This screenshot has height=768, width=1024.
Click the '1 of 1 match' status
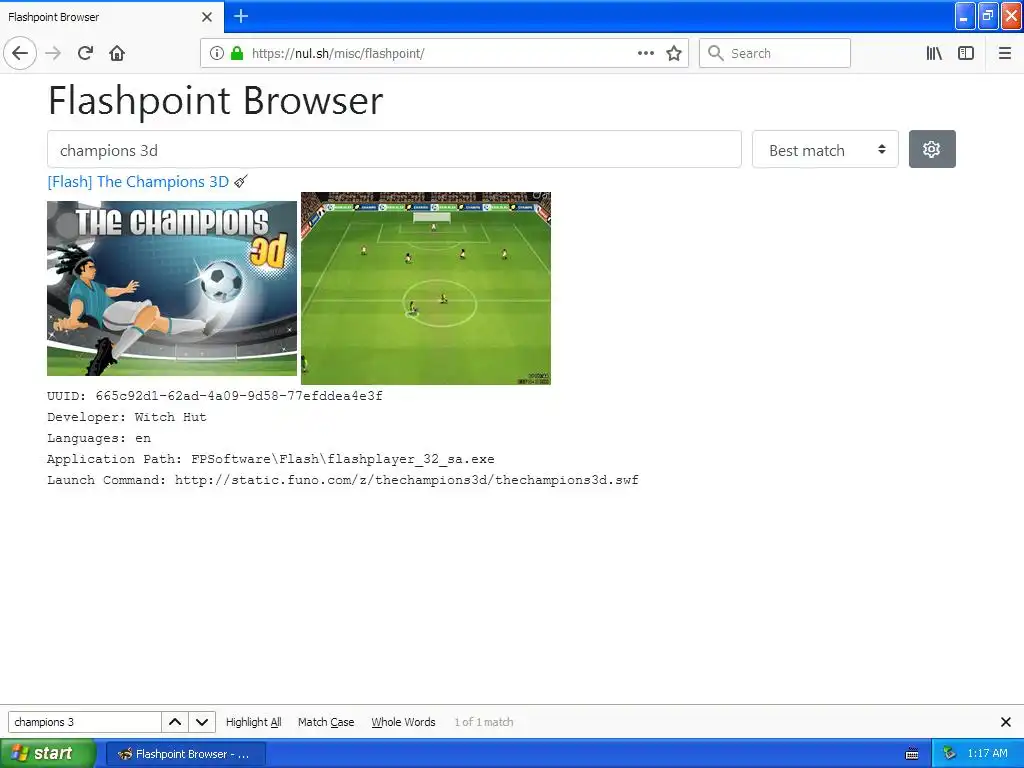pyautogui.click(x=484, y=722)
